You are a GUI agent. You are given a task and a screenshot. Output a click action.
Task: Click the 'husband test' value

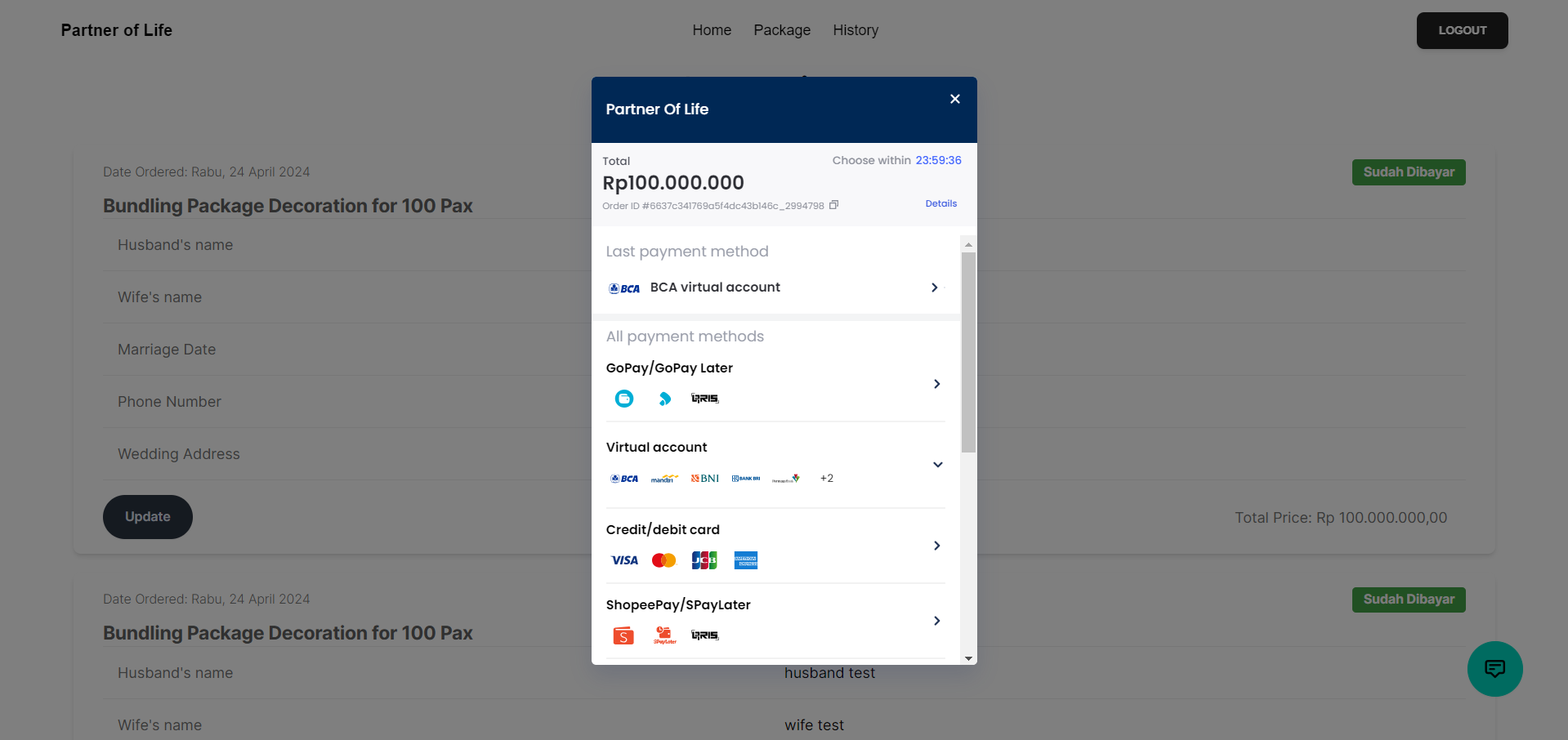point(829,673)
